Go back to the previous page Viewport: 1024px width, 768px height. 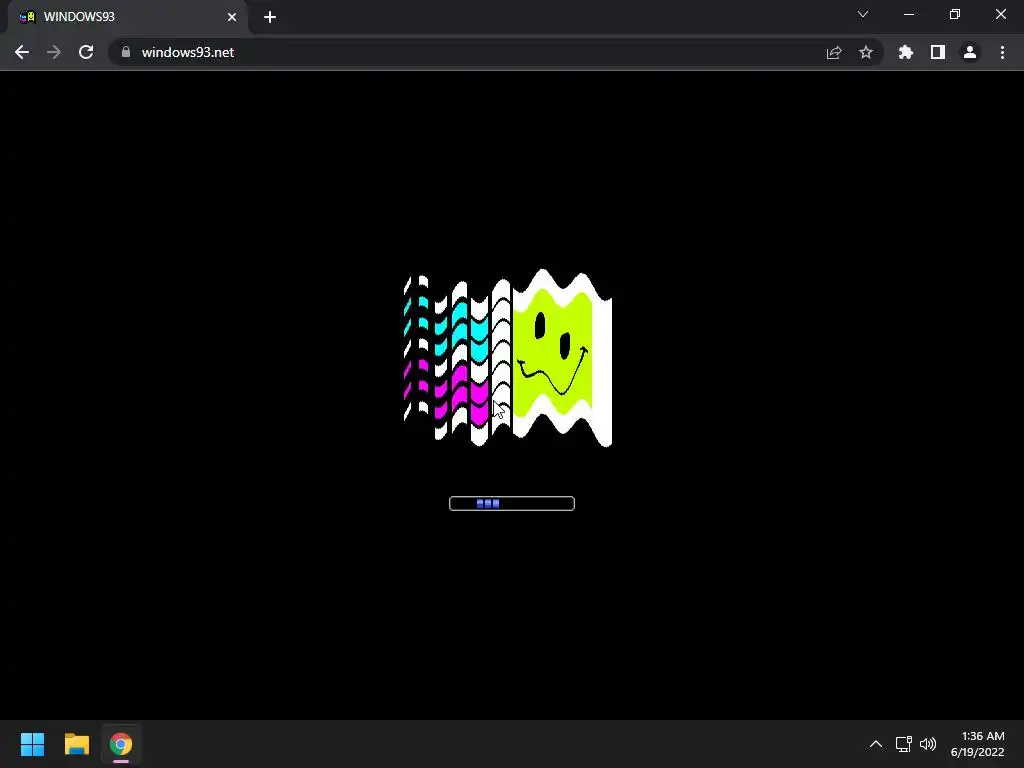[x=22, y=52]
